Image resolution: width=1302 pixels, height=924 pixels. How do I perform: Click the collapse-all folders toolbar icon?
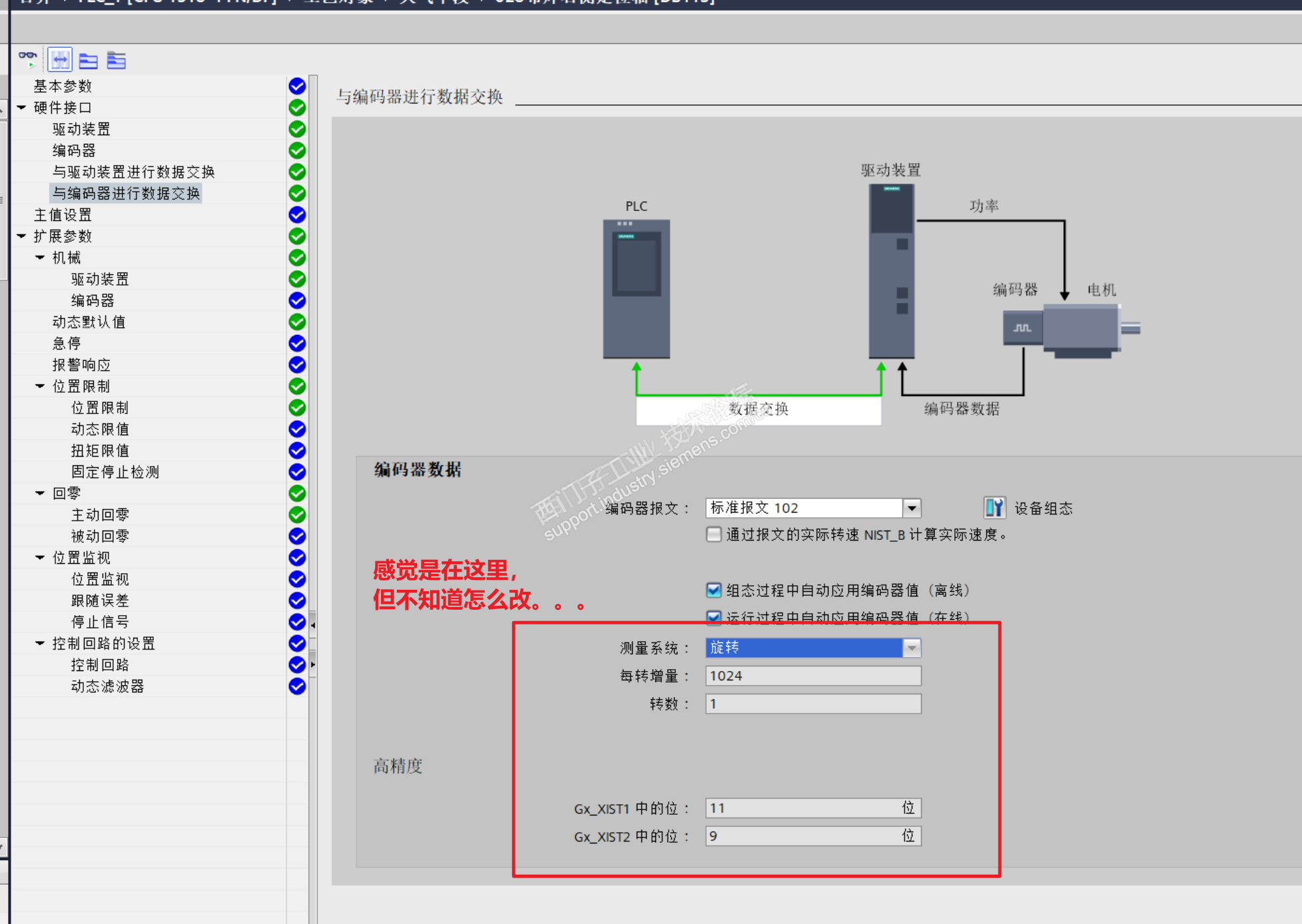tap(88, 61)
